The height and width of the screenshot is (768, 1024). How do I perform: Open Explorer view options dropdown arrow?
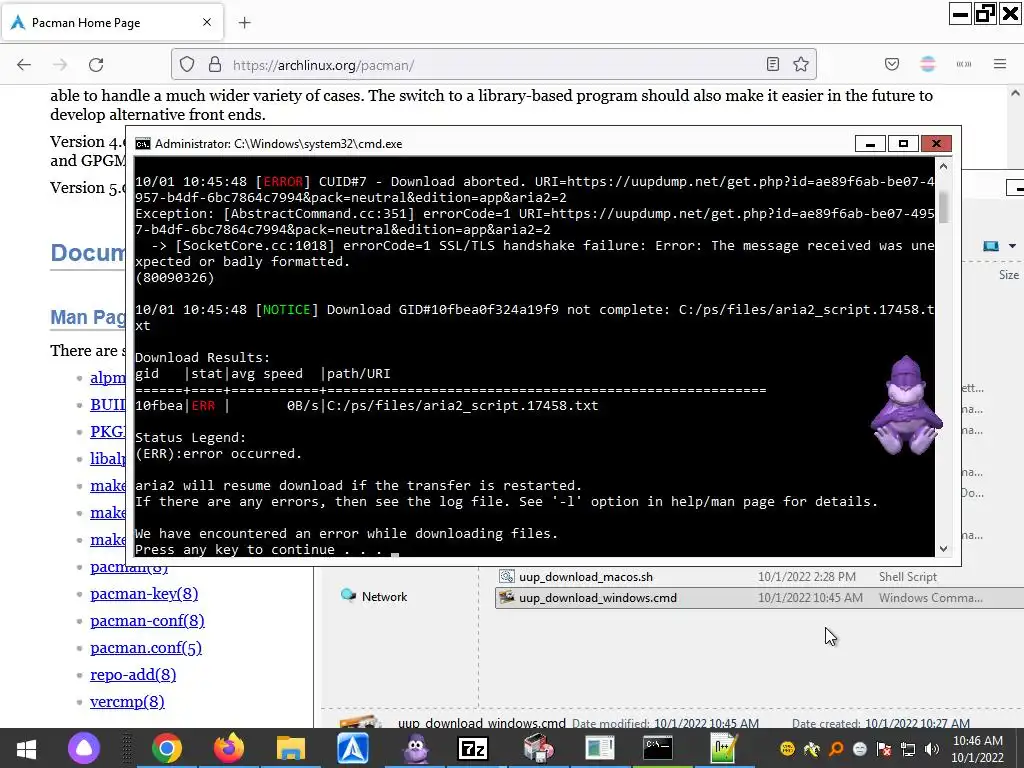(1012, 246)
